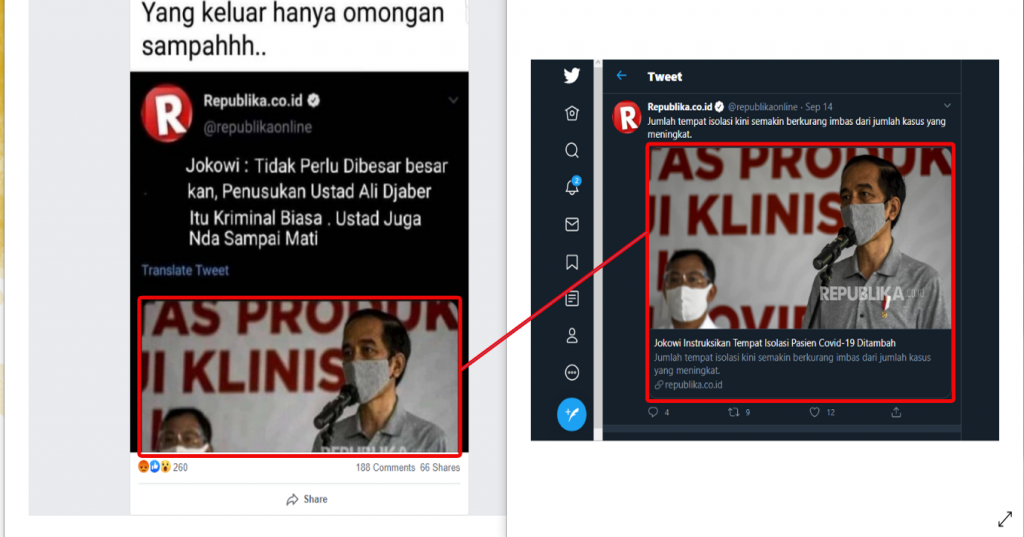This screenshot has width=1024, height=537.
Task: Open Profile person icon
Action: (571, 336)
